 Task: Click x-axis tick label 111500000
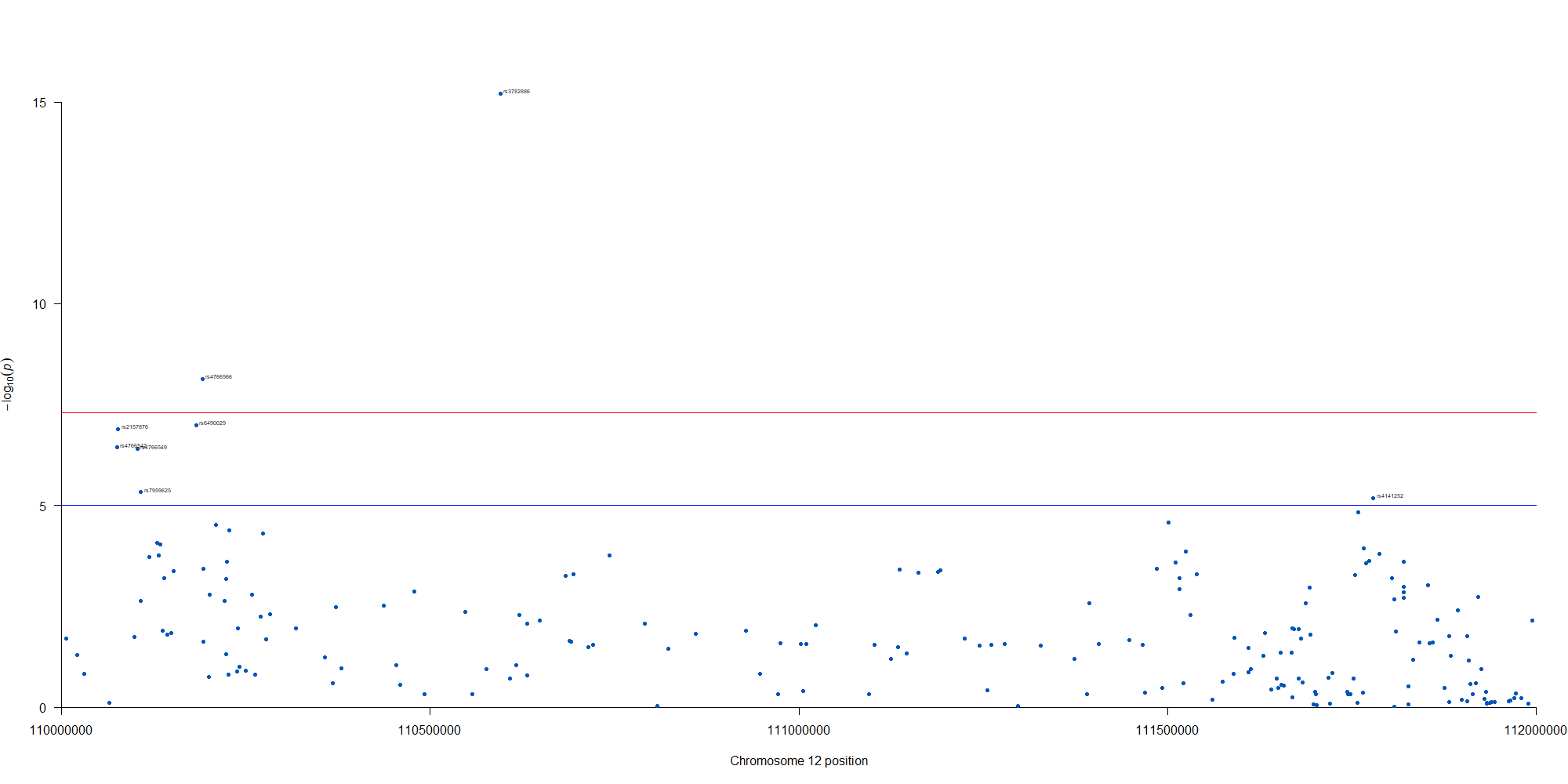(x=1167, y=731)
